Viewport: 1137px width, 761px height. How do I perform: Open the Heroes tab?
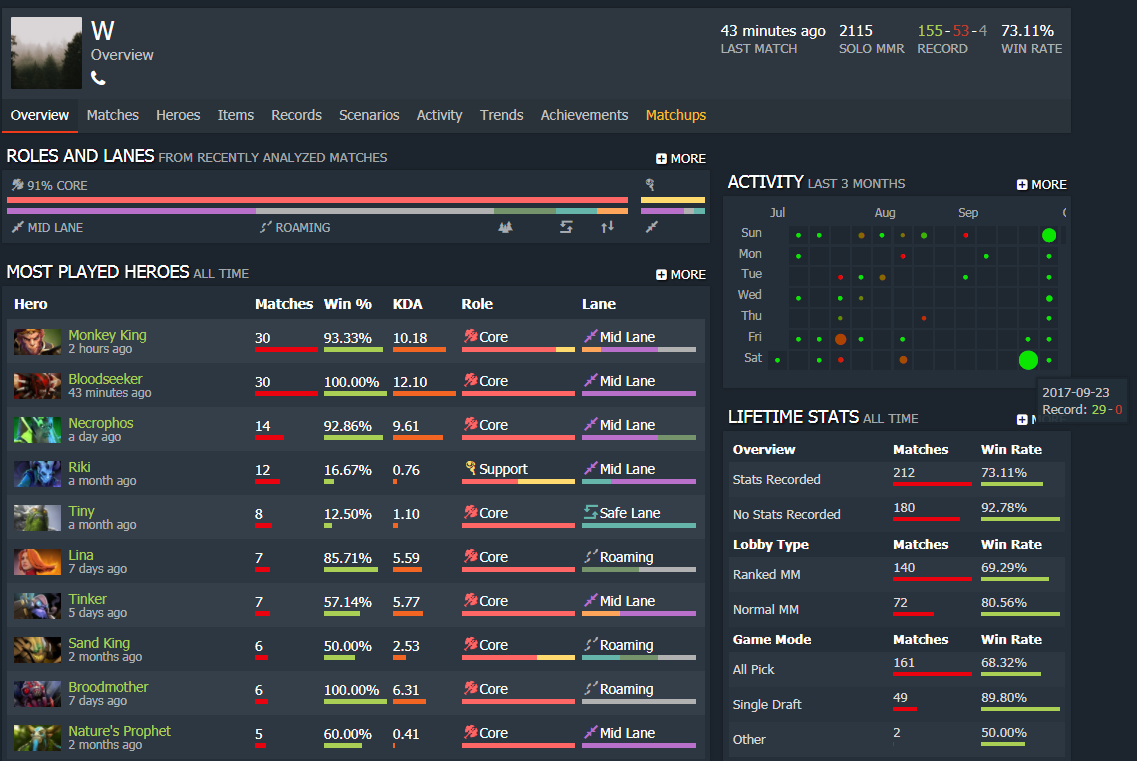[x=178, y=115]
